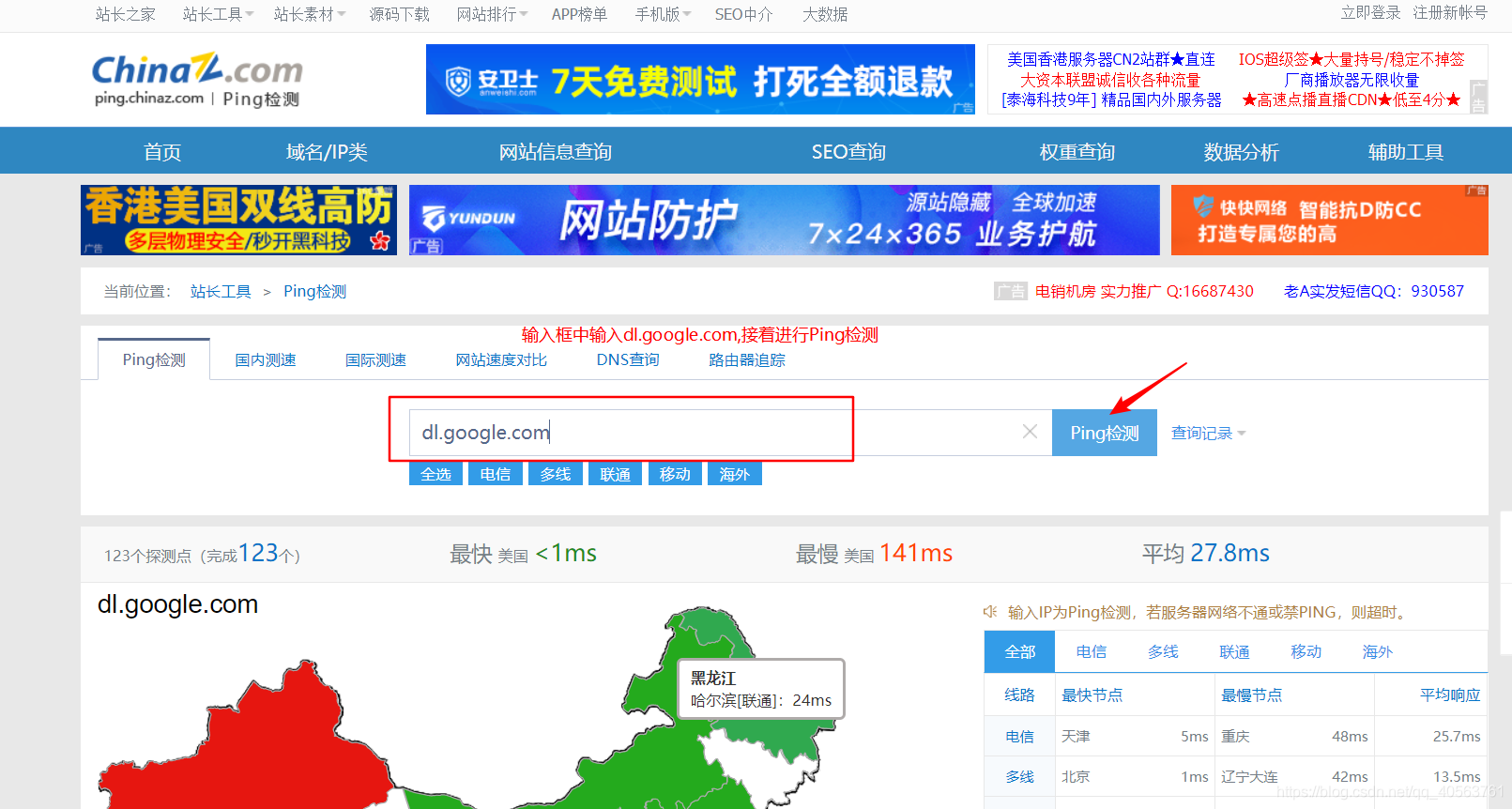Screen dimensions: 1512x809
Task: Click the 立即登录 link
Action: coord(1370,12)
